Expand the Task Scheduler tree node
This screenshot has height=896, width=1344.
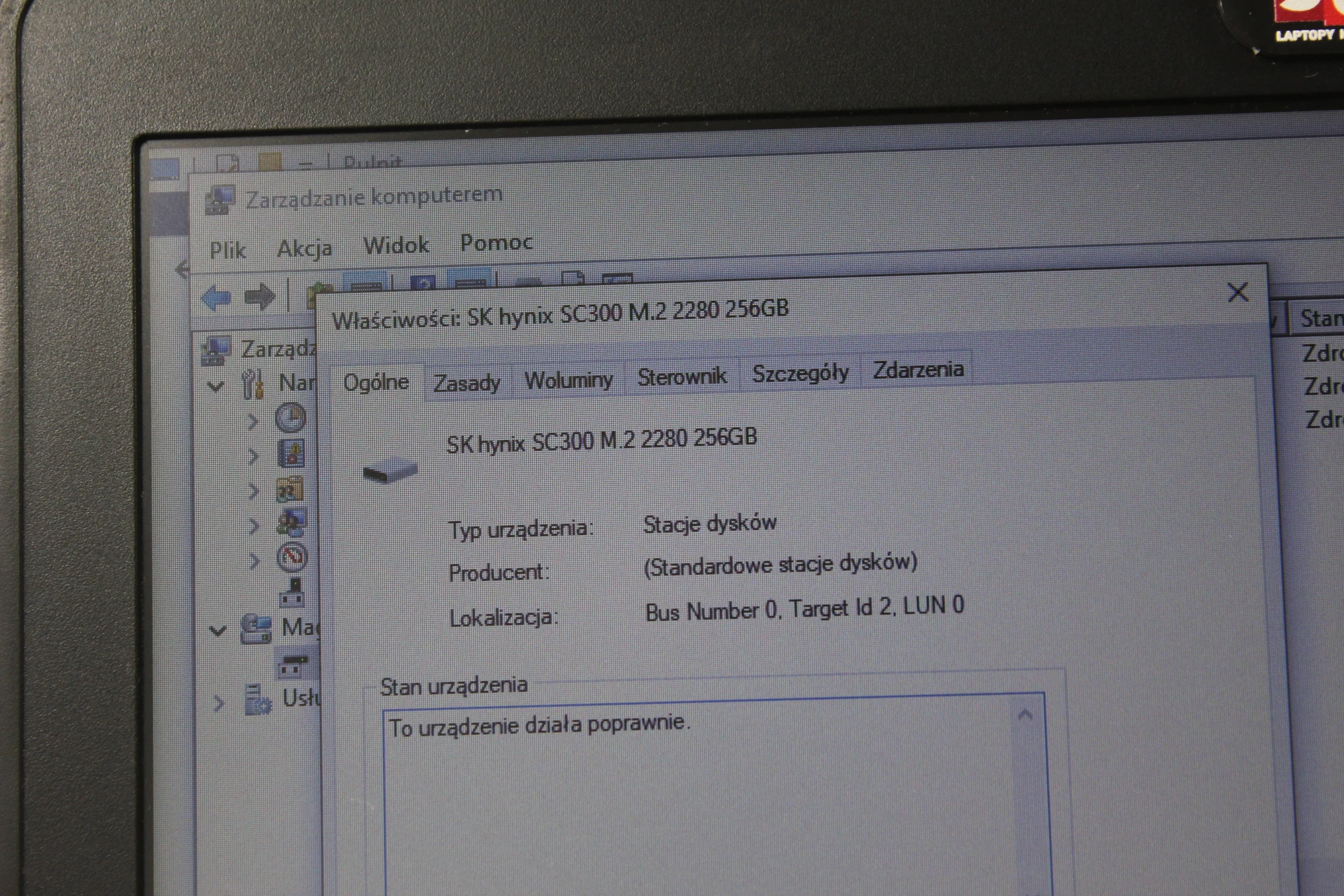point(253,421)
